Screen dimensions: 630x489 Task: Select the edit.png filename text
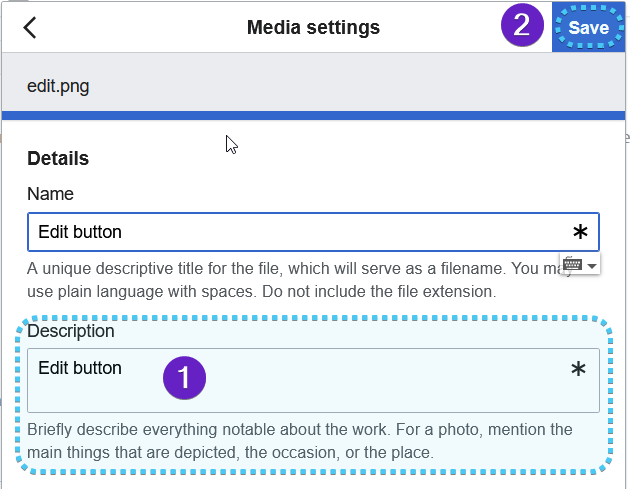(x=58, y=86)
